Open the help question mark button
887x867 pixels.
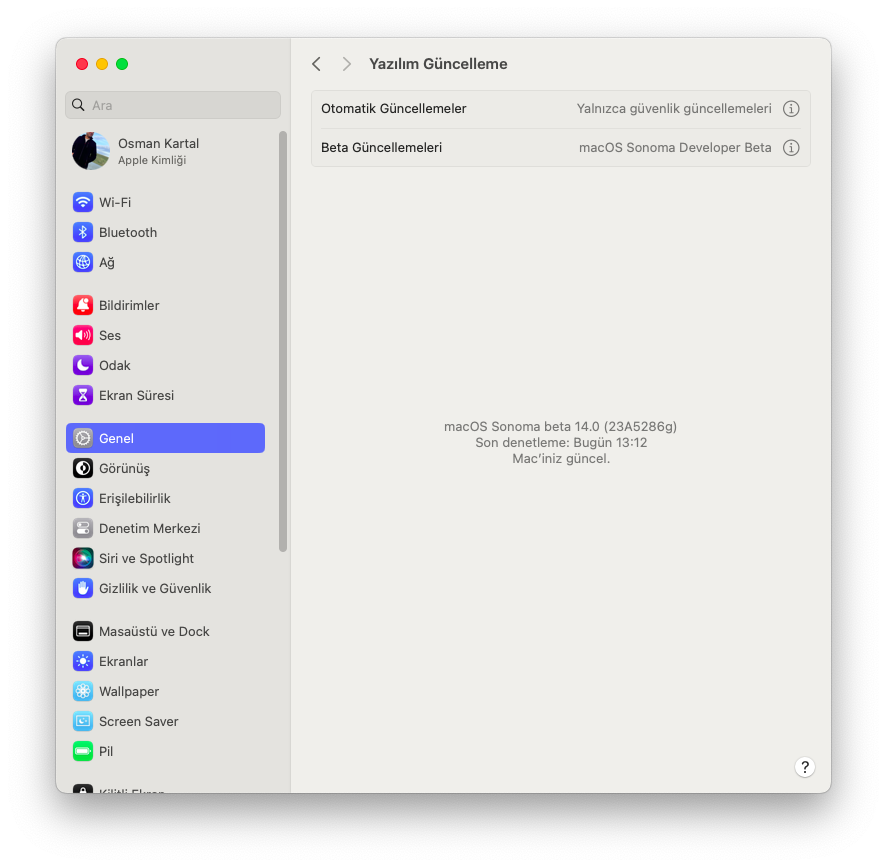805,767
